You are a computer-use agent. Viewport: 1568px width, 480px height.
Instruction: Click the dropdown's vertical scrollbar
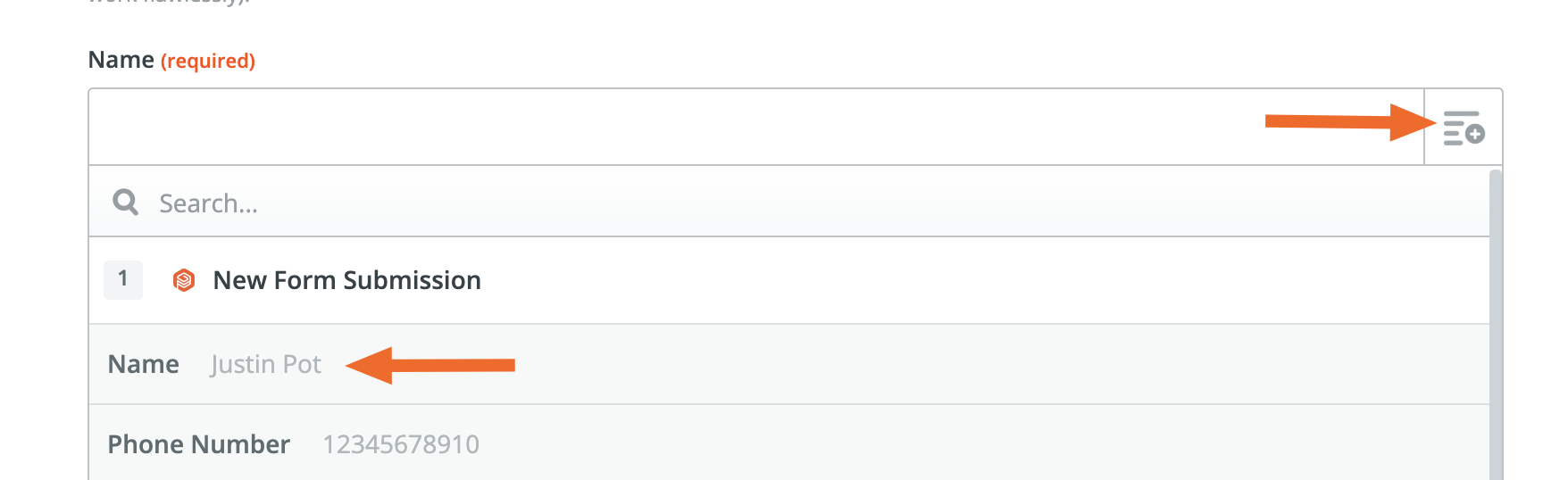click(x=1496, y=325)
